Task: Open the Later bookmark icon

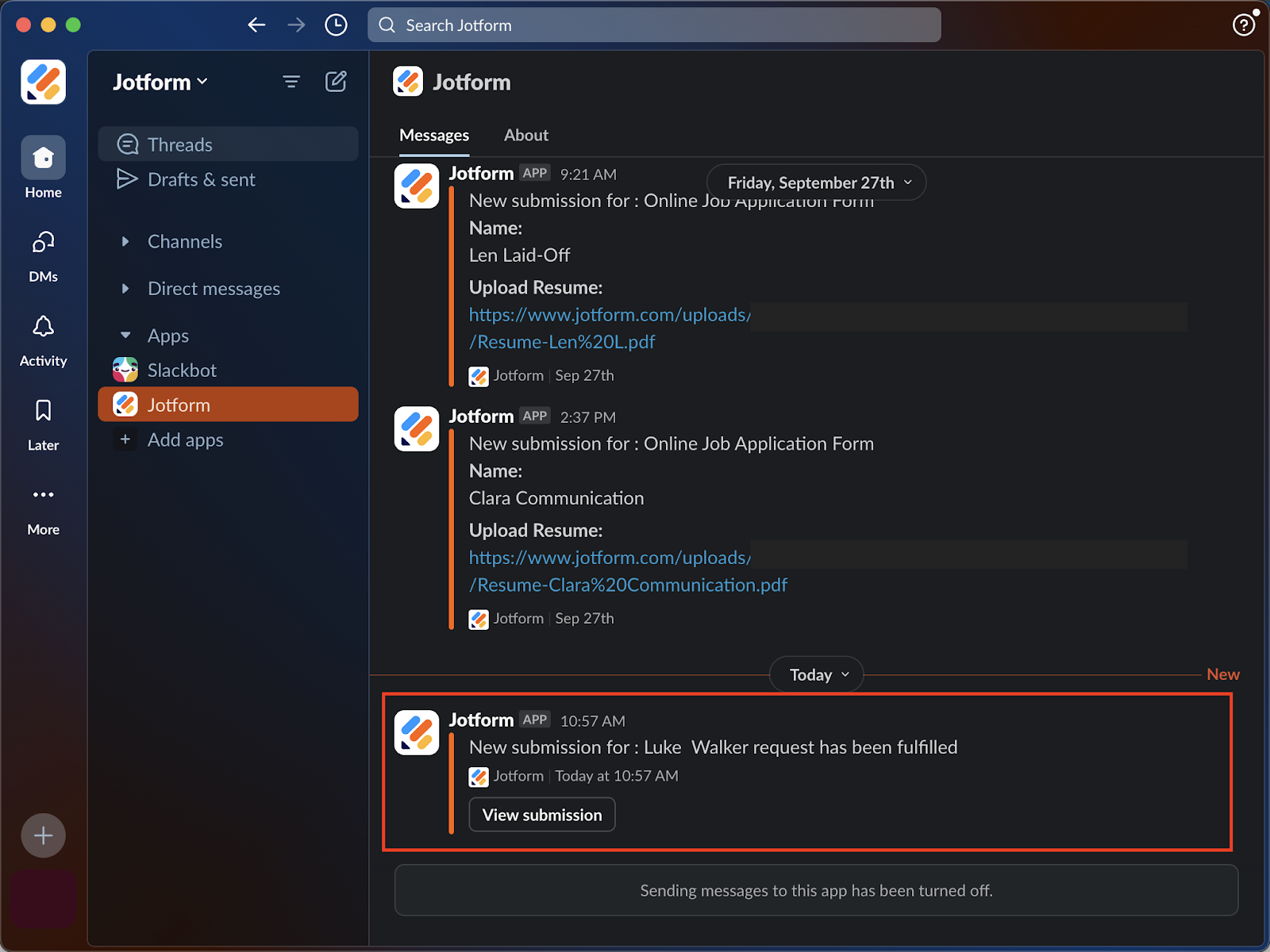Action: (x=43, y=411)
